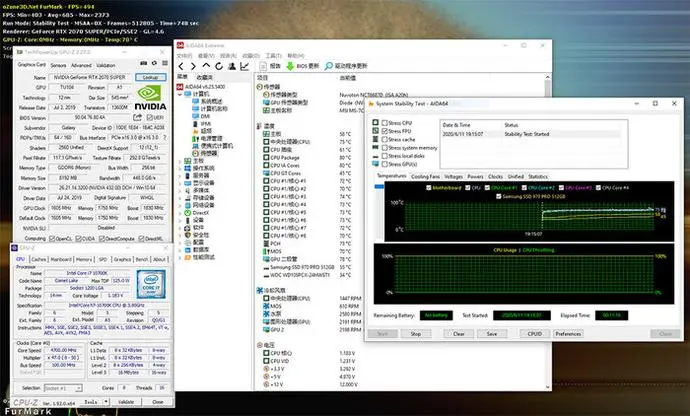
Task: Open the AIDA64 report page icon
Action: click(263, 66)
